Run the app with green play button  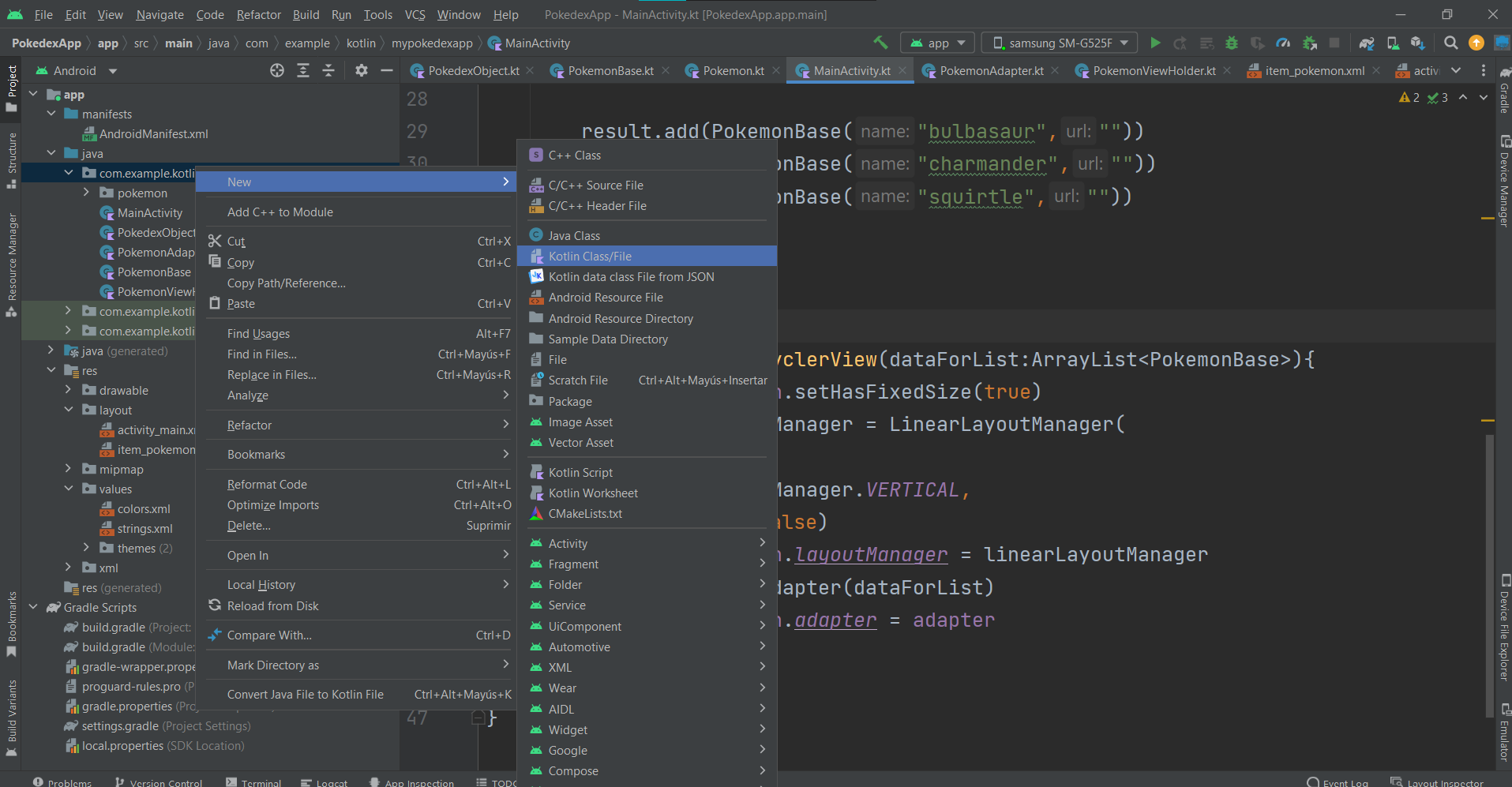coord(1155,43)
